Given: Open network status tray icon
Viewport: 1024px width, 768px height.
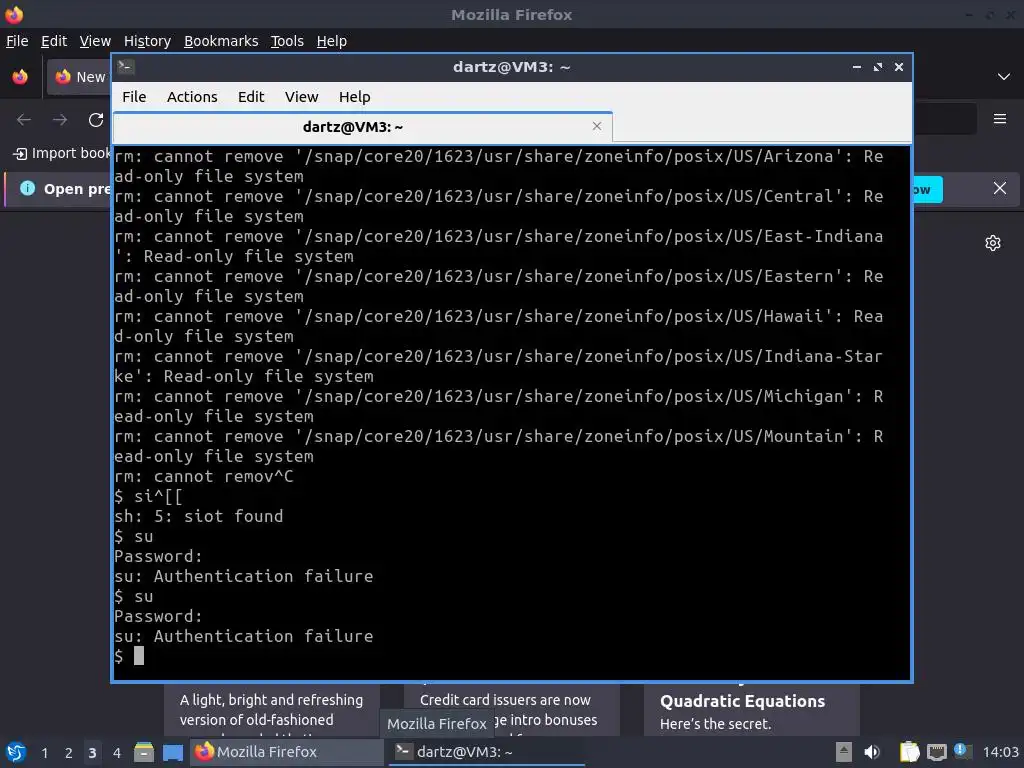Looking at the screenshot, I should pyautogui.click(x=936, y=752).
